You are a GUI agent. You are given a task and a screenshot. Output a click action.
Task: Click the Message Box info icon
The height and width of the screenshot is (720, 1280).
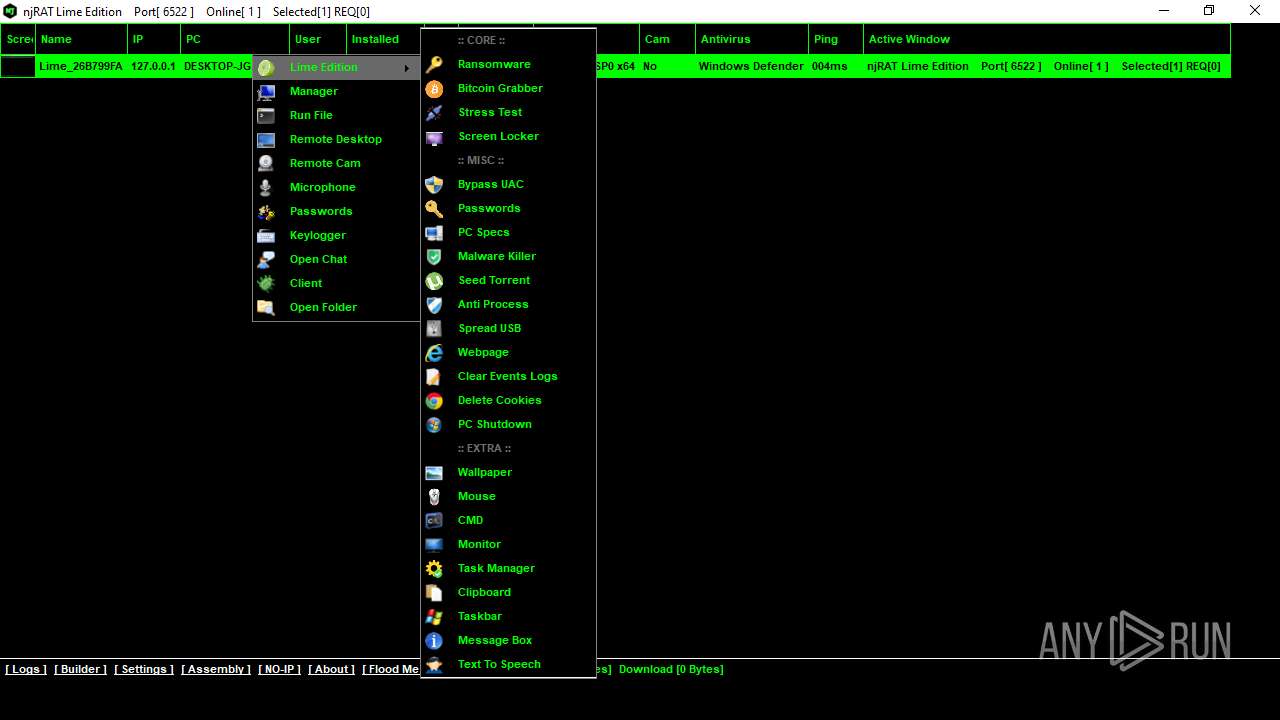(434, 641)
